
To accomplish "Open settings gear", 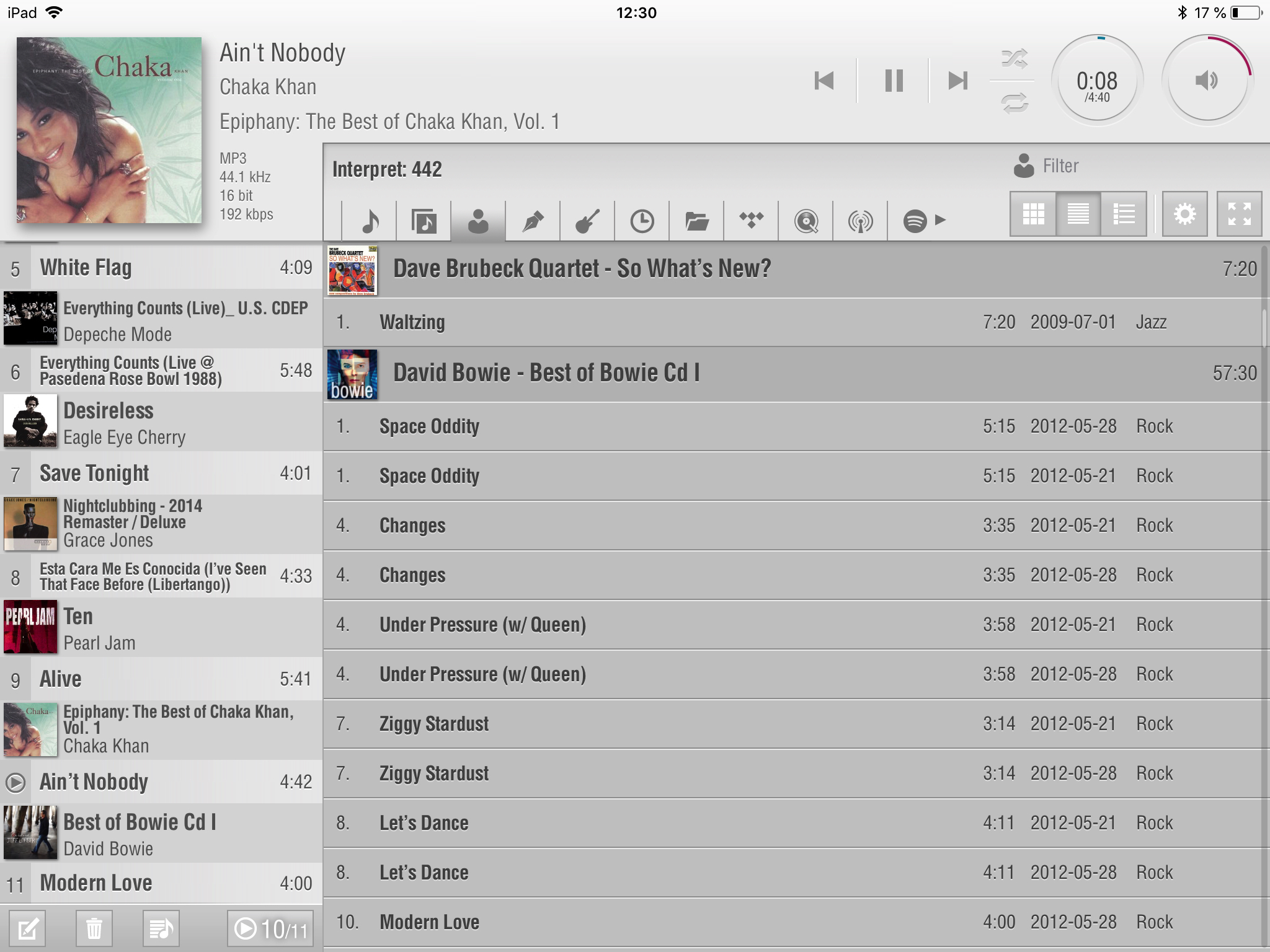I will click(1184, 214).
